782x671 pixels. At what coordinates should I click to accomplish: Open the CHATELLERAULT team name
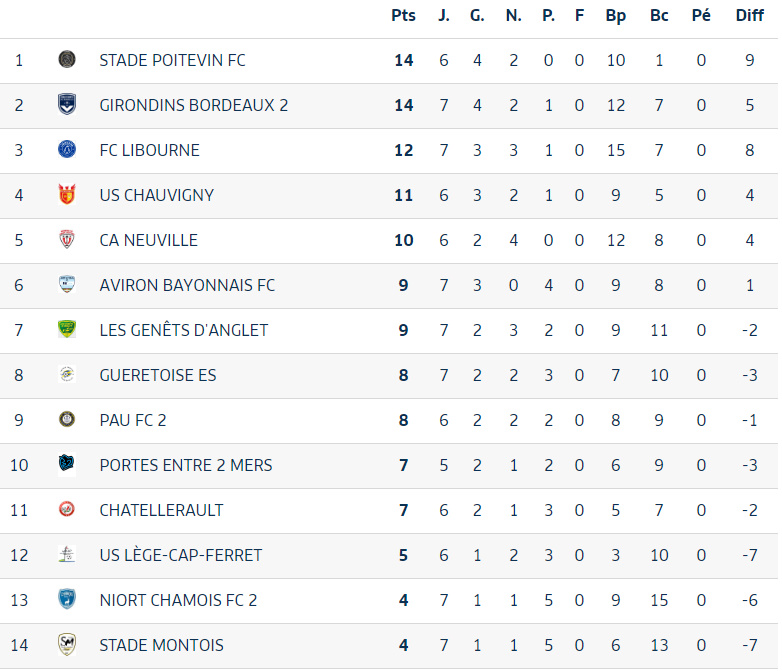[161, 510]
